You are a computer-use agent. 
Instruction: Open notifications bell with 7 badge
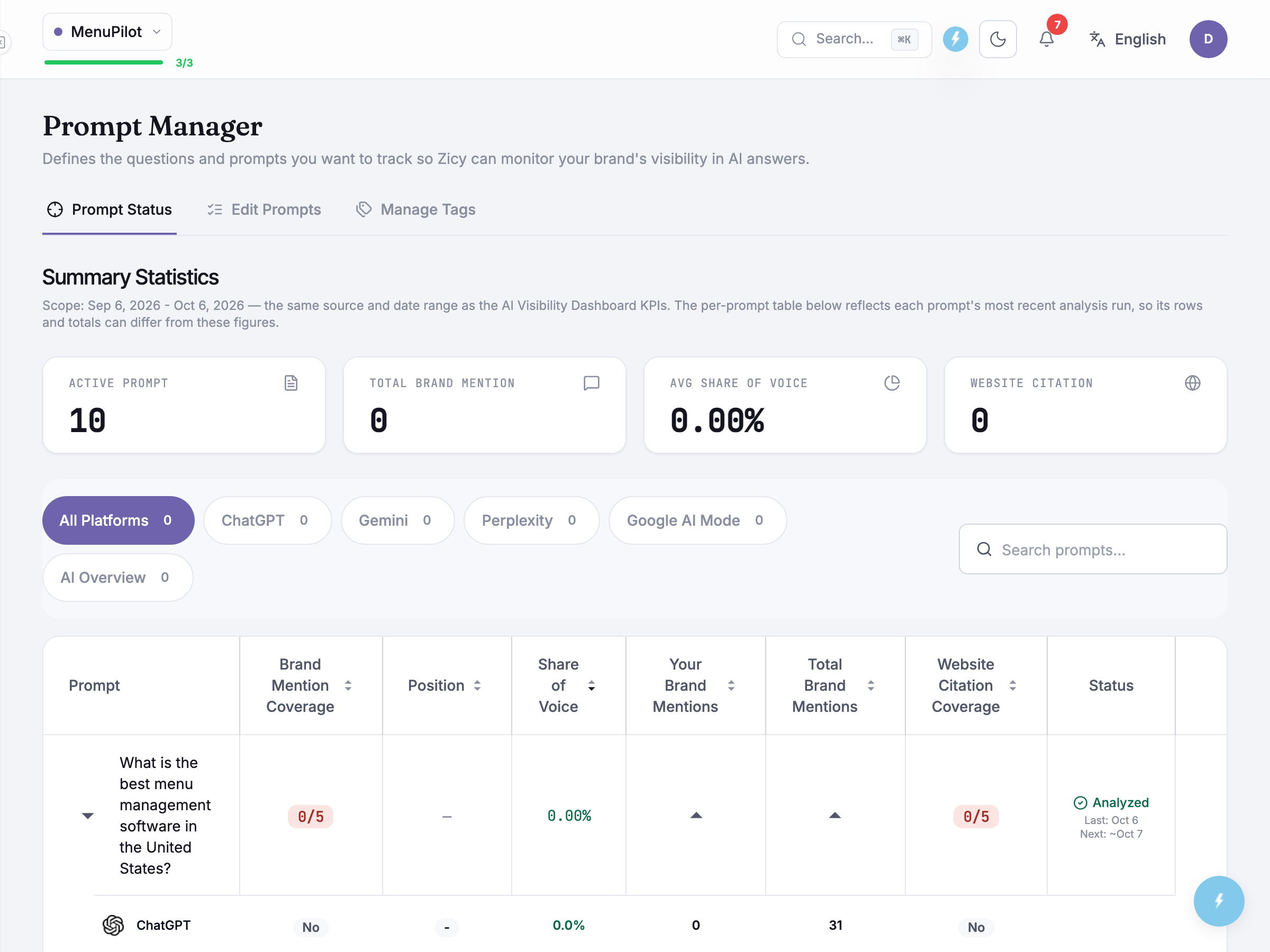[1047, 39]
